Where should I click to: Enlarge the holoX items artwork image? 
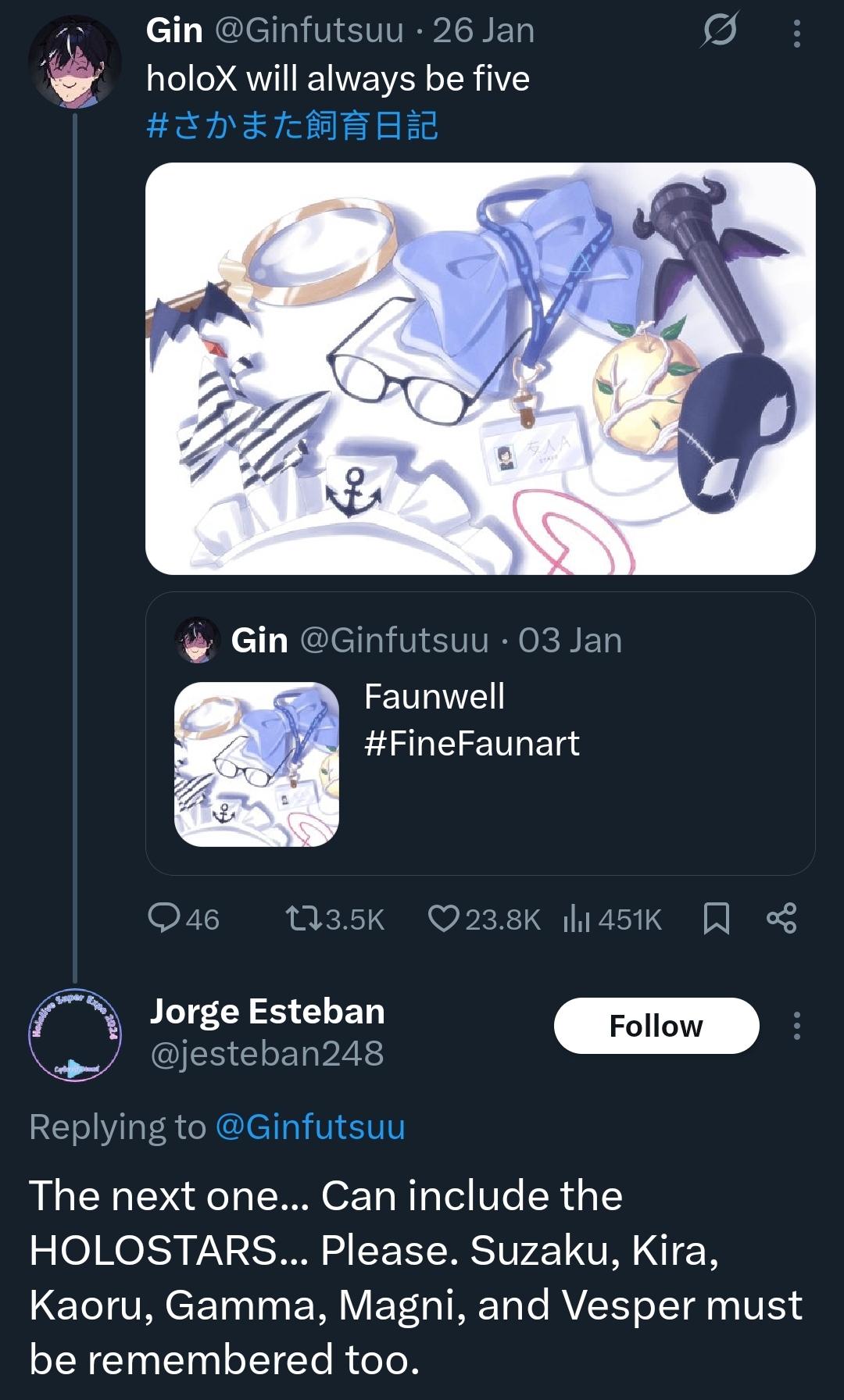click(480, 369)
